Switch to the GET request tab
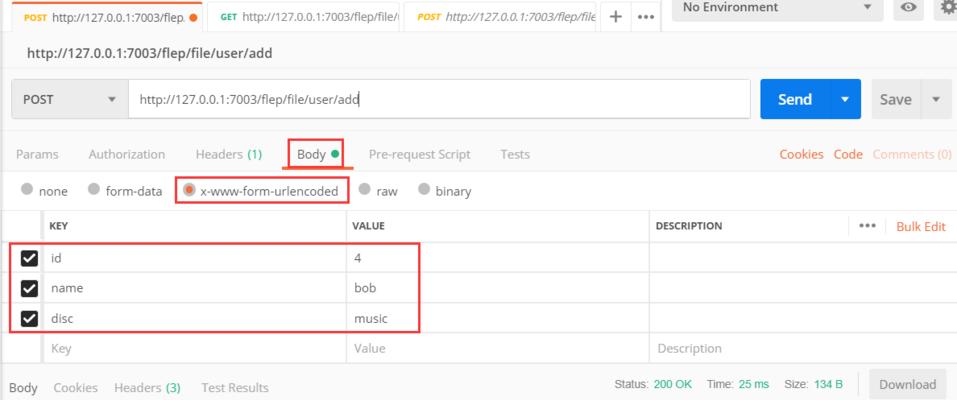This screenshot has height=400, width=957. [305, 17]
